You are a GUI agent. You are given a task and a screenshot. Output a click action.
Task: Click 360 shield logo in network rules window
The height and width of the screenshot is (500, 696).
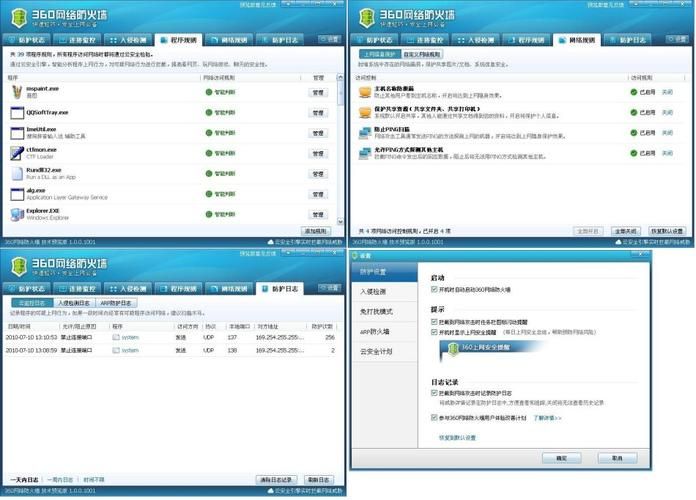[367, 18]
